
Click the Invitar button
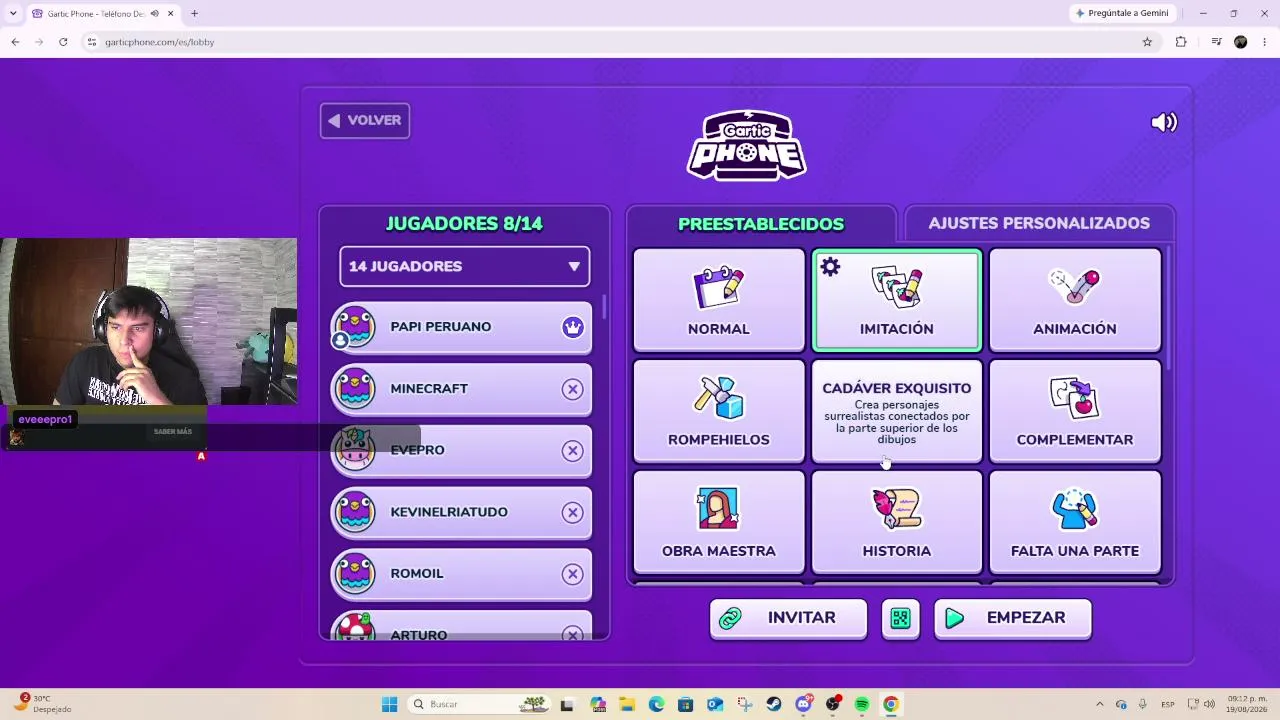788,618
